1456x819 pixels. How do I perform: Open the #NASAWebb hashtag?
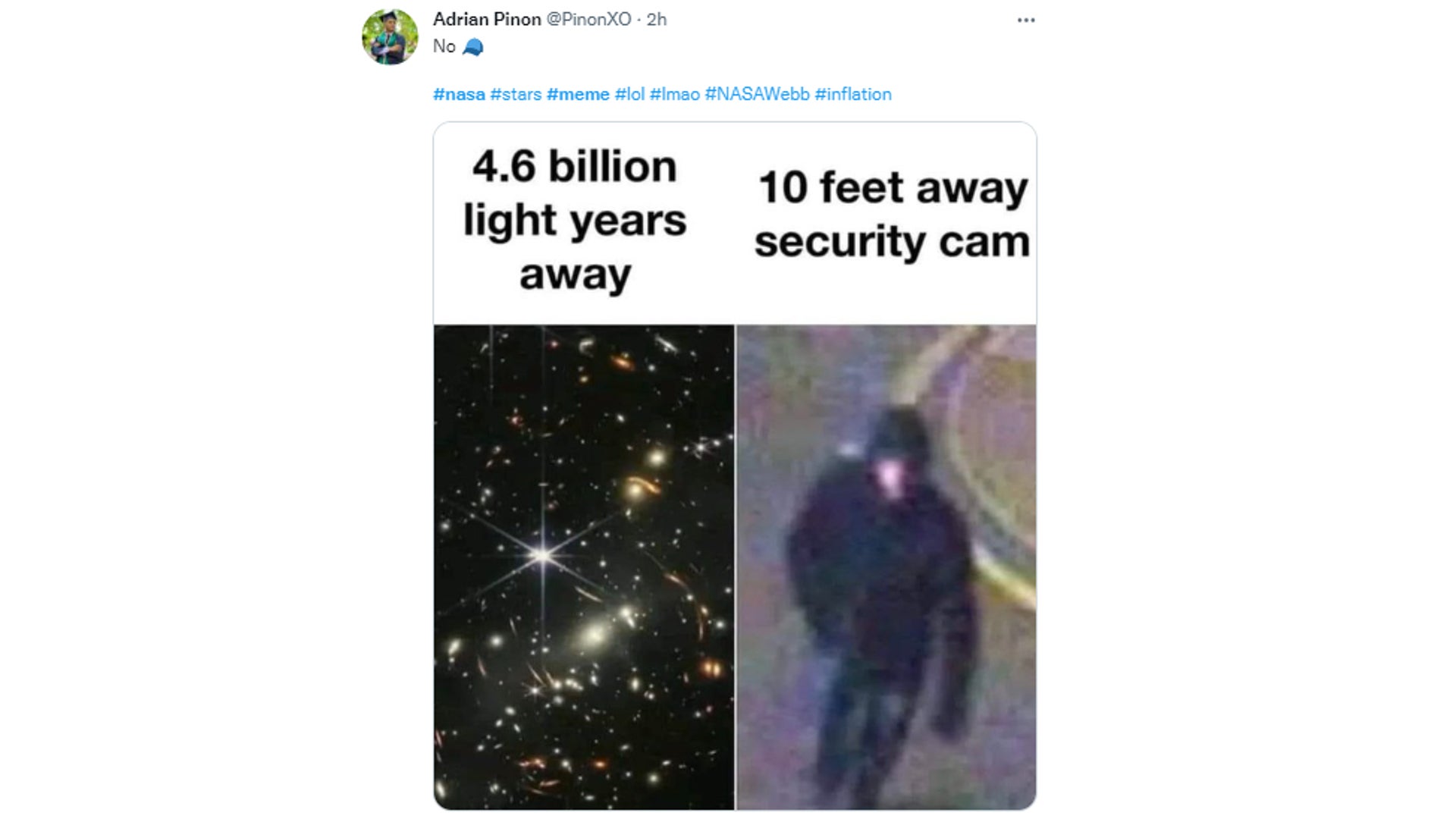[x=757, y=94]
